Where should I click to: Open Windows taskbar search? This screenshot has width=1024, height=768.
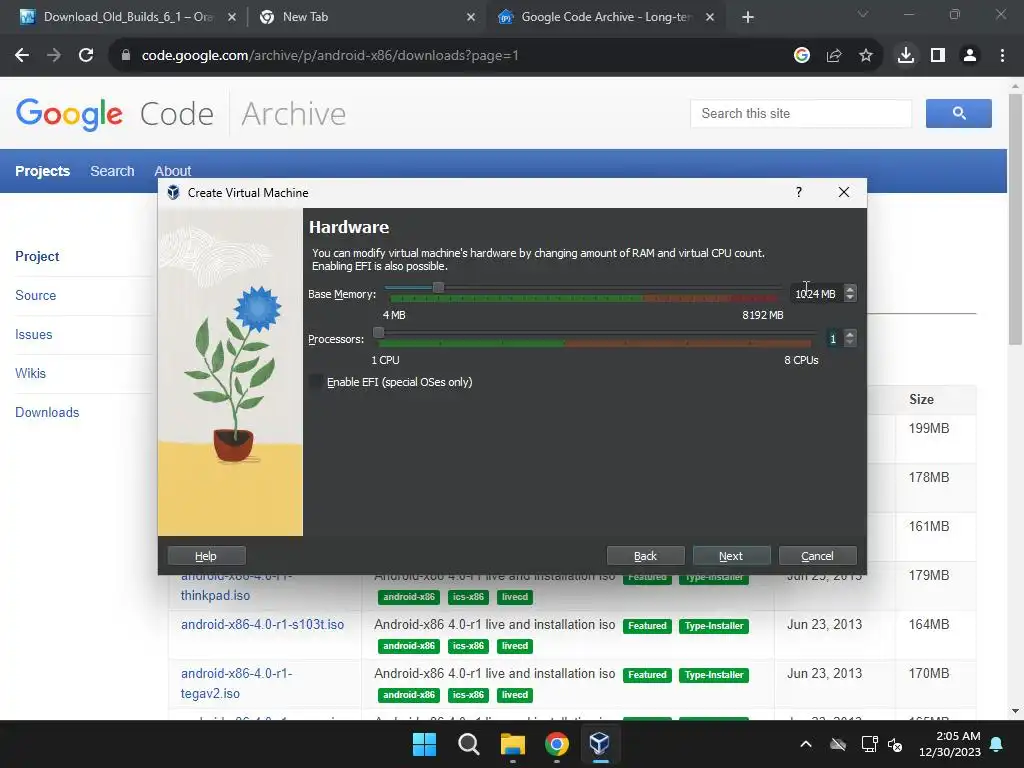pyautogui.click(x=469, y=744)
